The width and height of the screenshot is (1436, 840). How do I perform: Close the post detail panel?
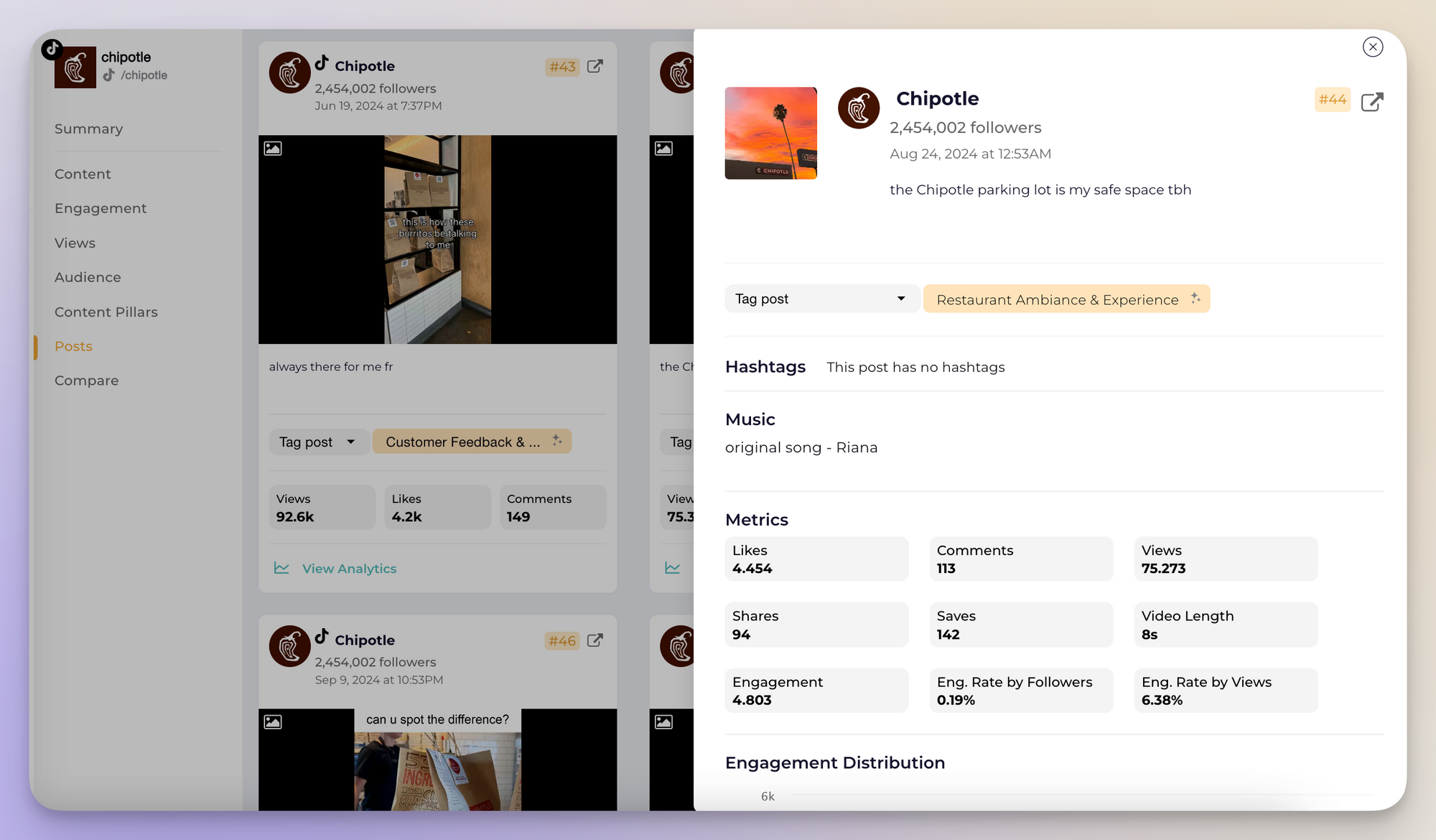[1372, 47]
